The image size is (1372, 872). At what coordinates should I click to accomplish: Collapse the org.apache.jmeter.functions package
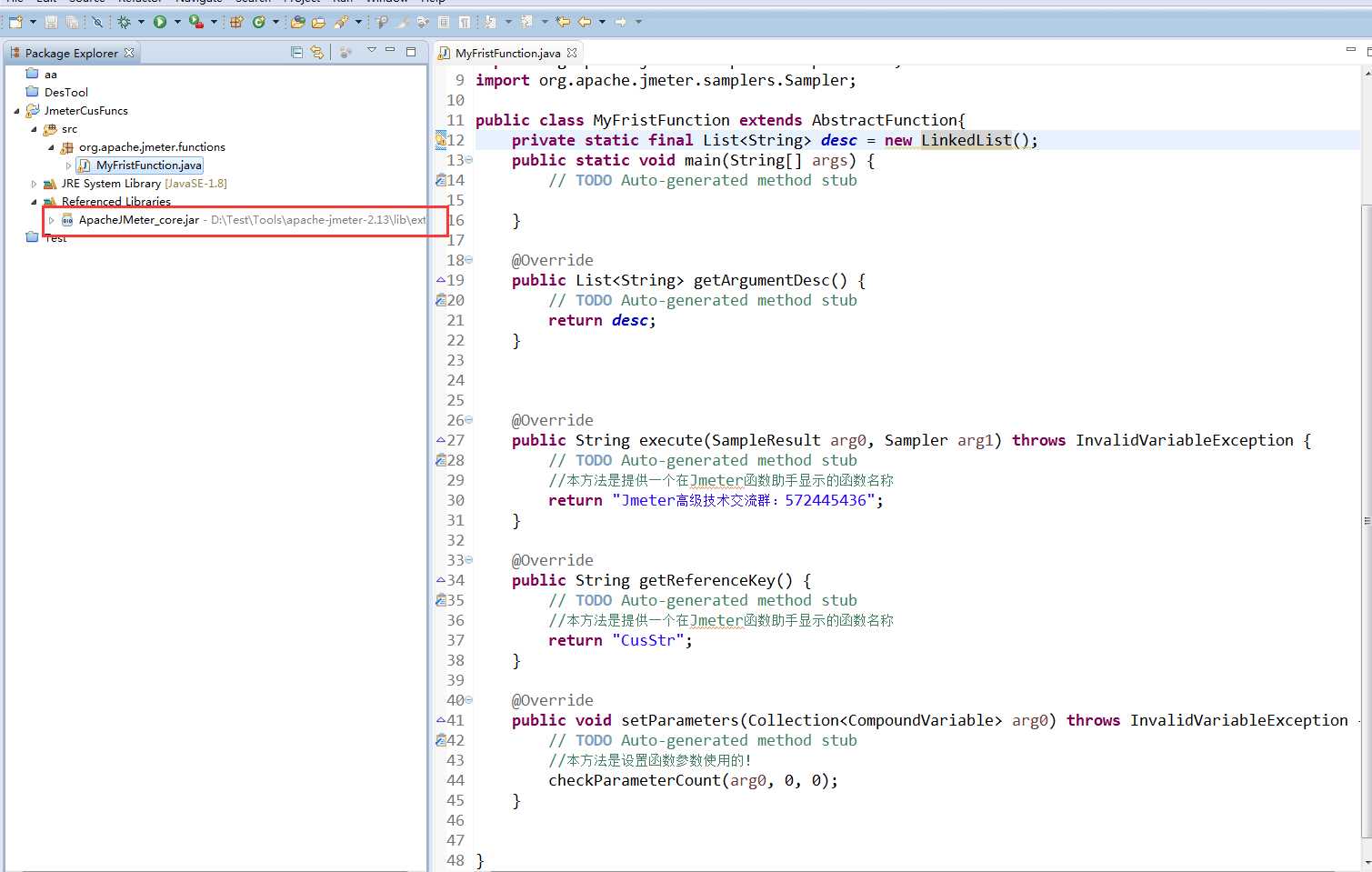(51, 147)
